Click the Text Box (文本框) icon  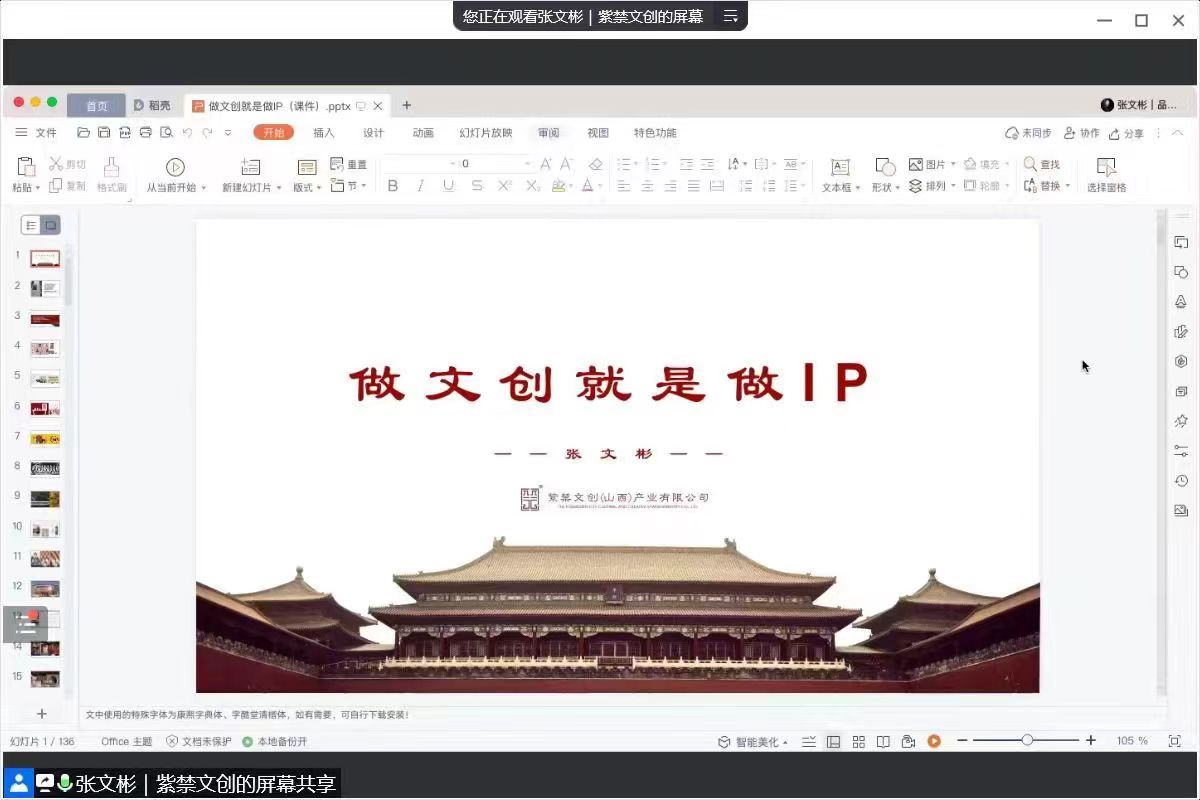[840, 167]
